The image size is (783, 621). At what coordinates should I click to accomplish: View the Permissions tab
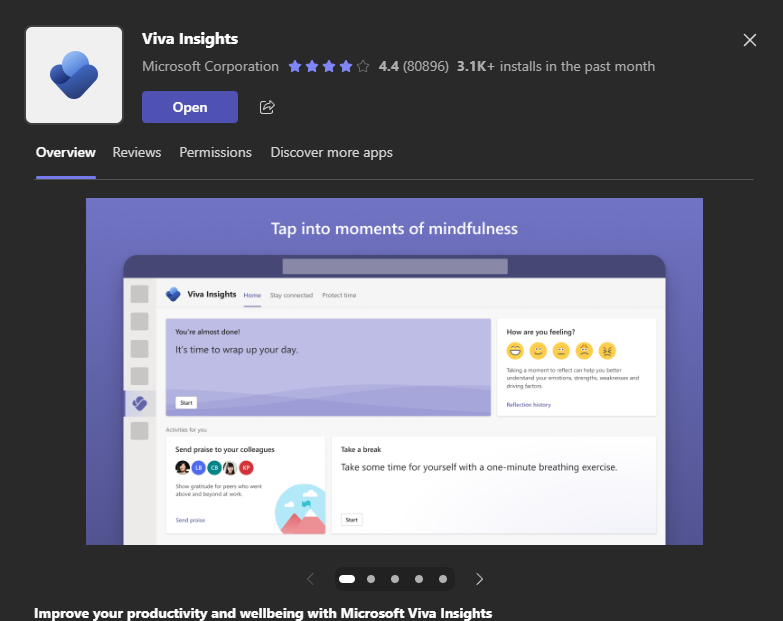(x=215, y=152)
